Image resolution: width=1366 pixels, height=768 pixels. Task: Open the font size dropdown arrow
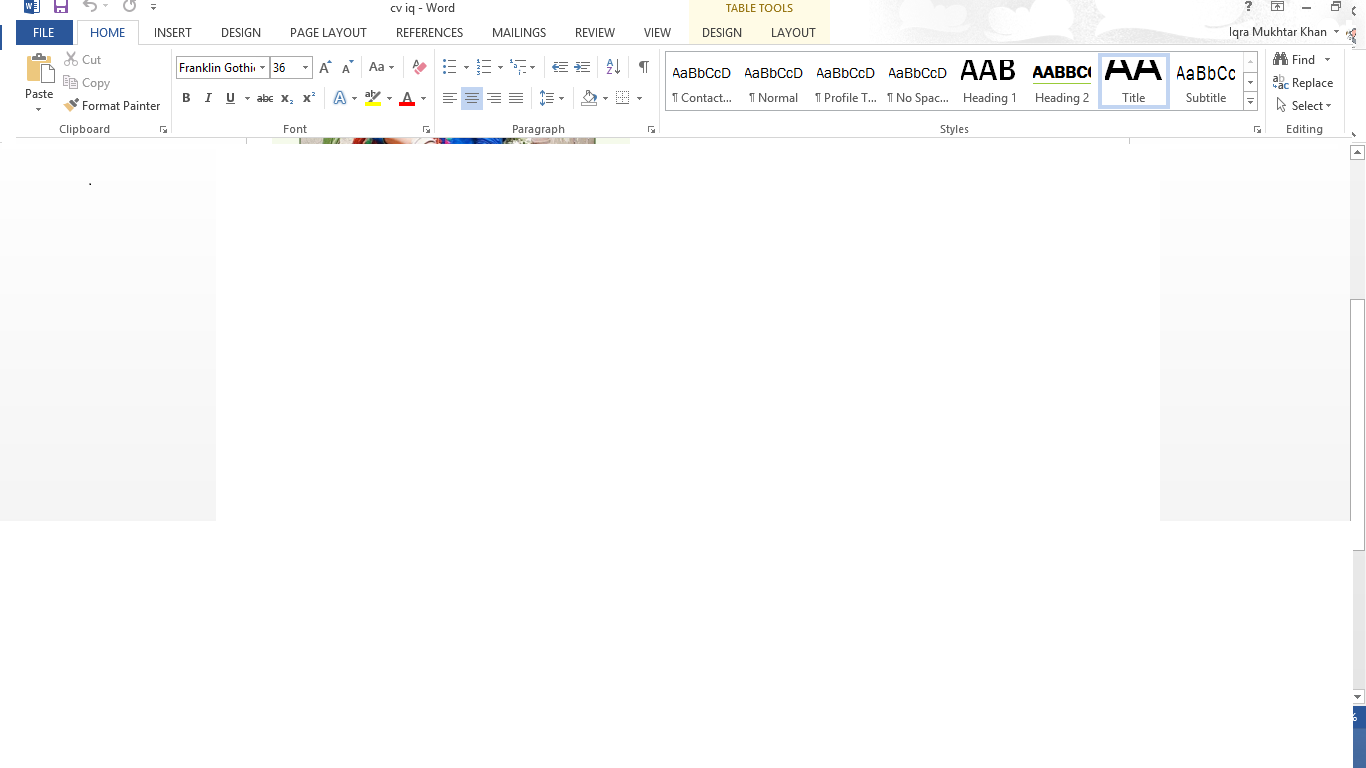[x=306, y=68]
